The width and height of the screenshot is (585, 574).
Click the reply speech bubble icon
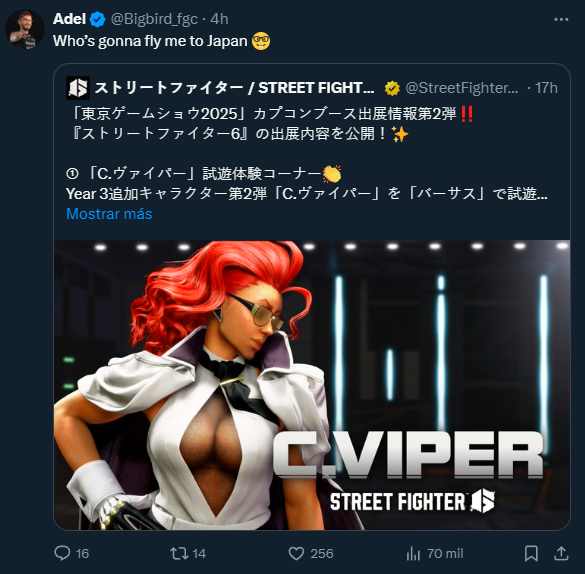click(x=62, y=553)
